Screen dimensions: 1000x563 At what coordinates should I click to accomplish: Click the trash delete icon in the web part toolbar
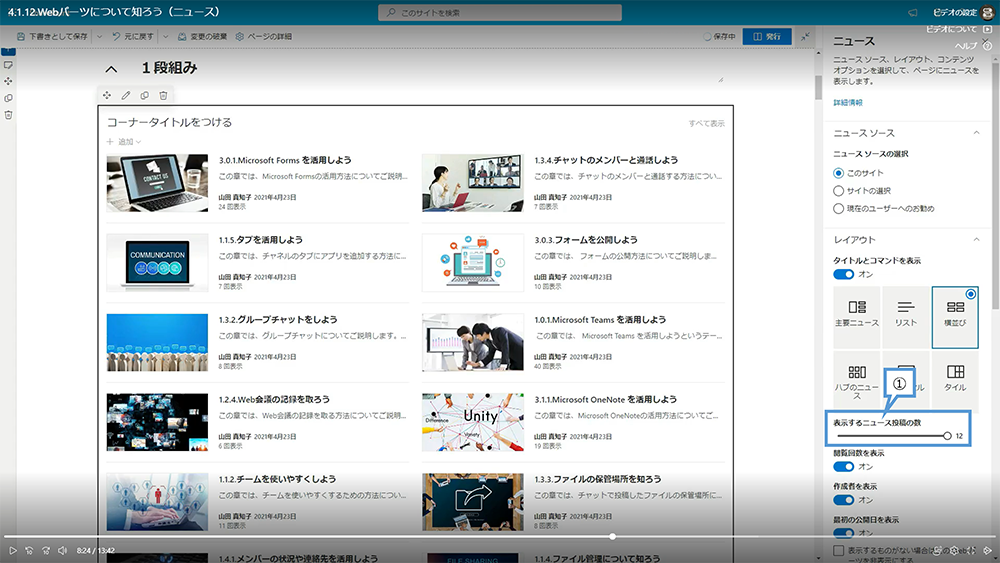[163, 95]
